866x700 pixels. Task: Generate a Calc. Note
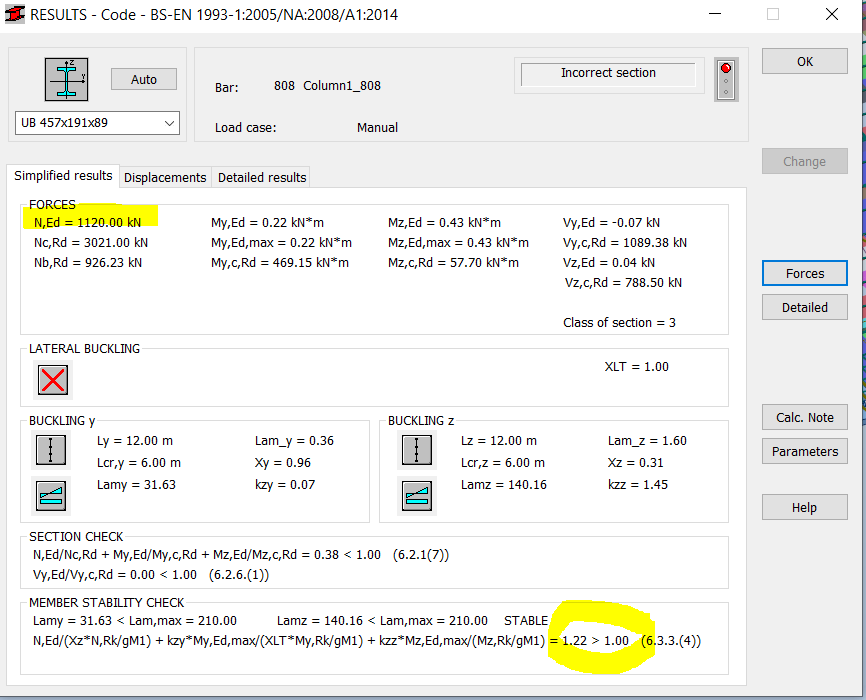click(x=804, y=417)
